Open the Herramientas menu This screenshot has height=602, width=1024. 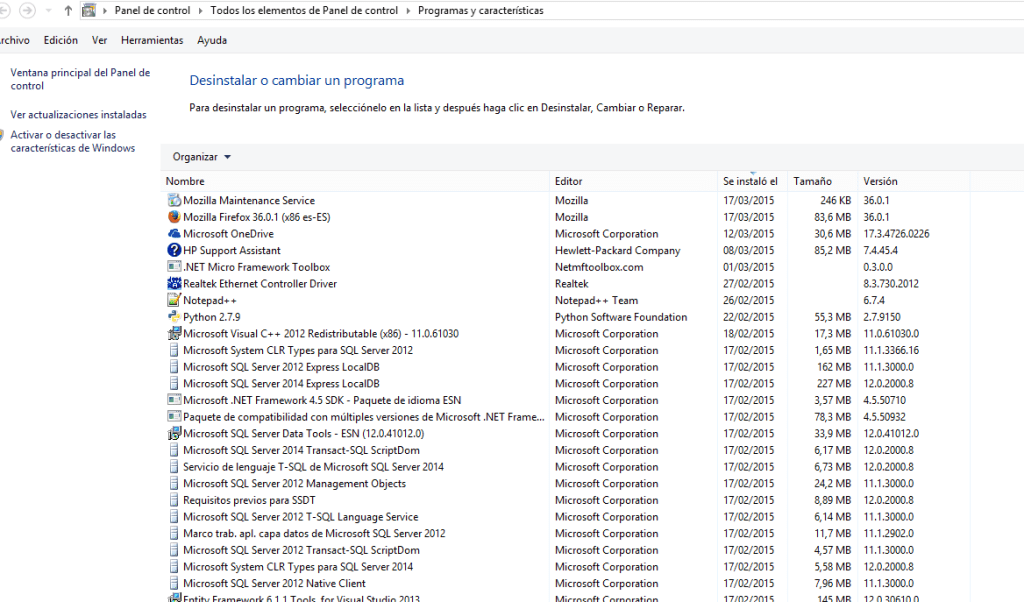point(152,40)
